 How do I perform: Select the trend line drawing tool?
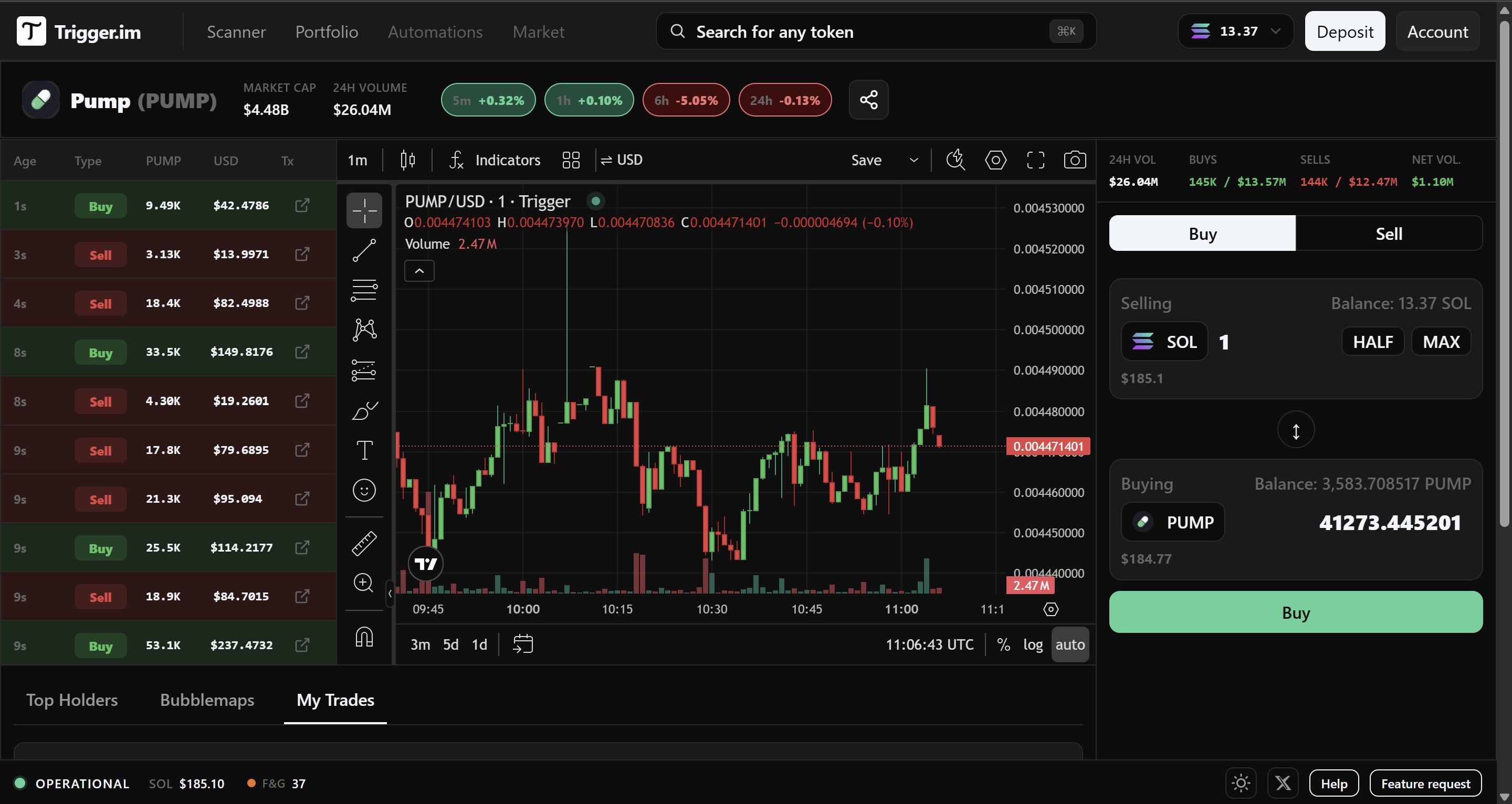tap(364, 250)
